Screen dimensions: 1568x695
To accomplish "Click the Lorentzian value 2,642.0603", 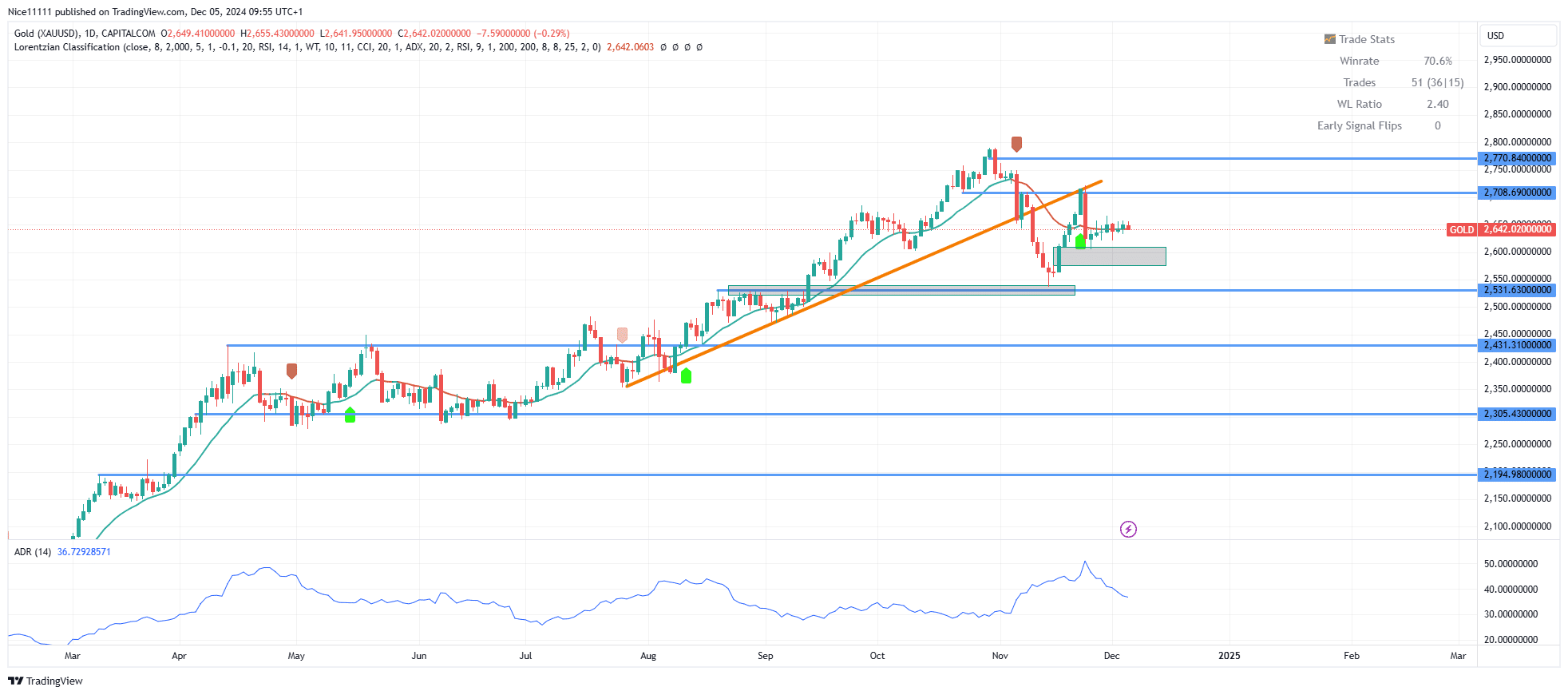I will (x=630, y=47).
